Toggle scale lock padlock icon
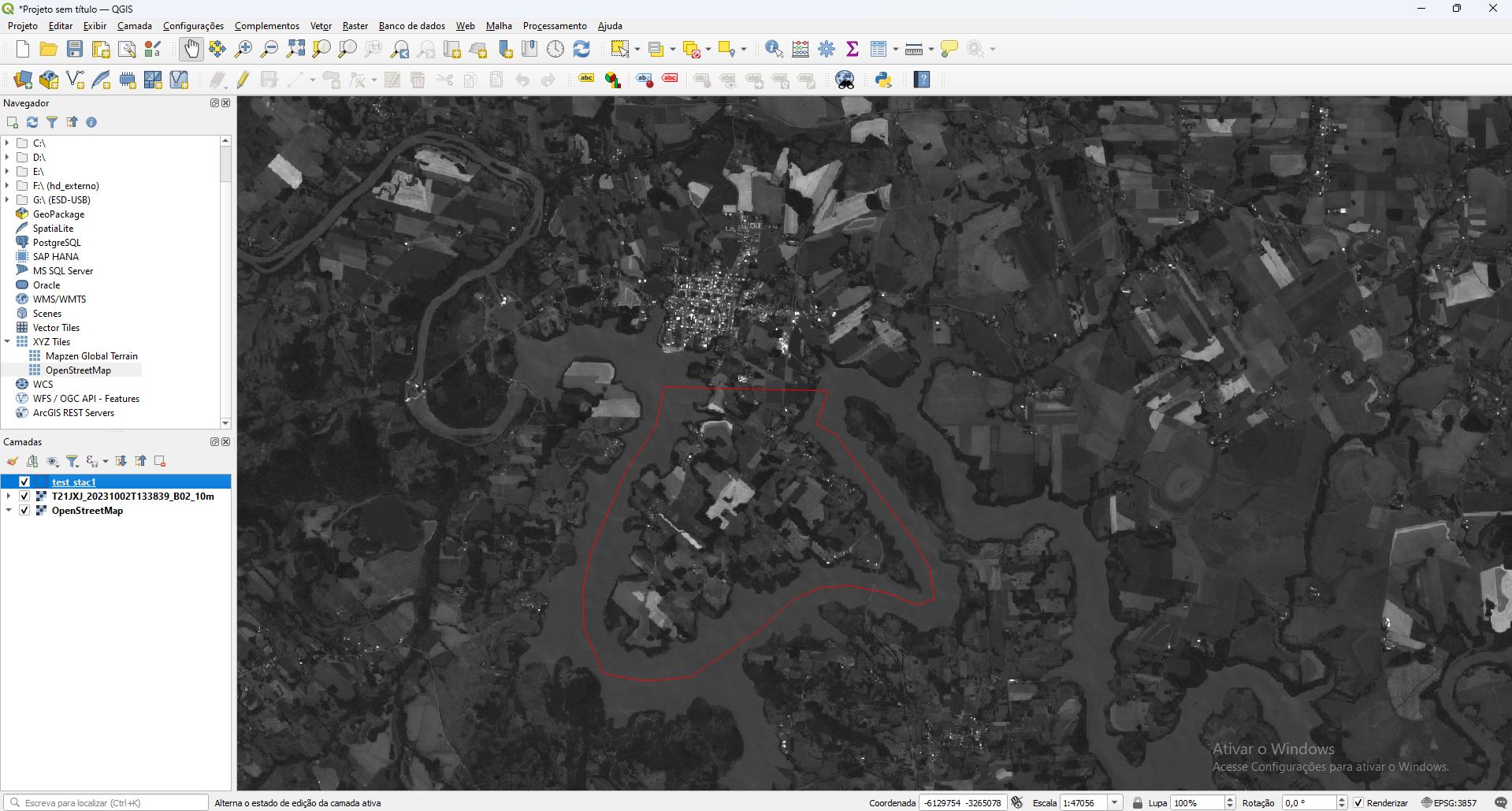 point(1137,802)
